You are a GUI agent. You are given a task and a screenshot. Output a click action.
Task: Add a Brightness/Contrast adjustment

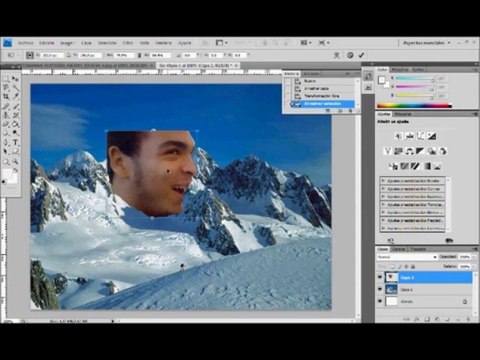click(x=398, y=136)
